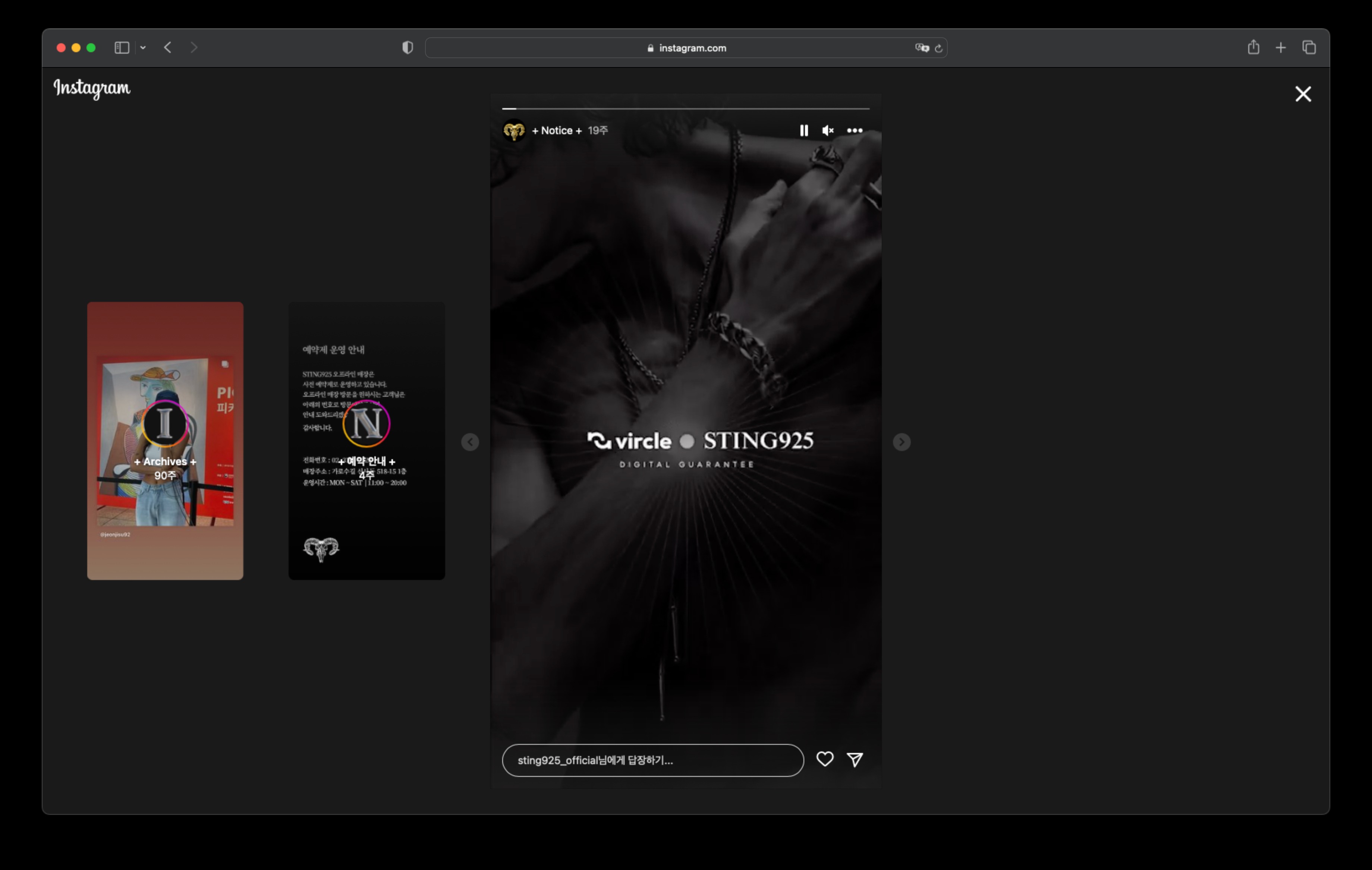This screenshot has height=870, width=1372.
Task: Unmute the story audio
Action: 828,130
